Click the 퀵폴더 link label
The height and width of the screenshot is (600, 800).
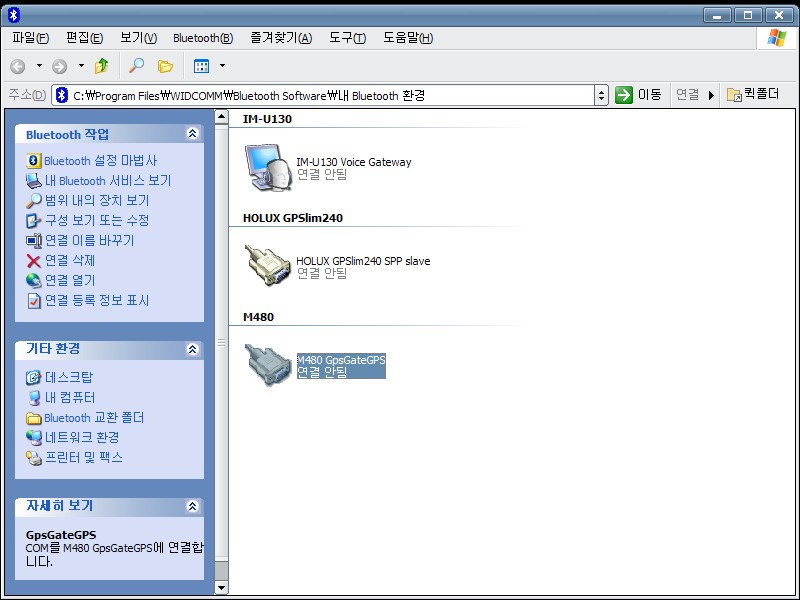click(761, 94)
